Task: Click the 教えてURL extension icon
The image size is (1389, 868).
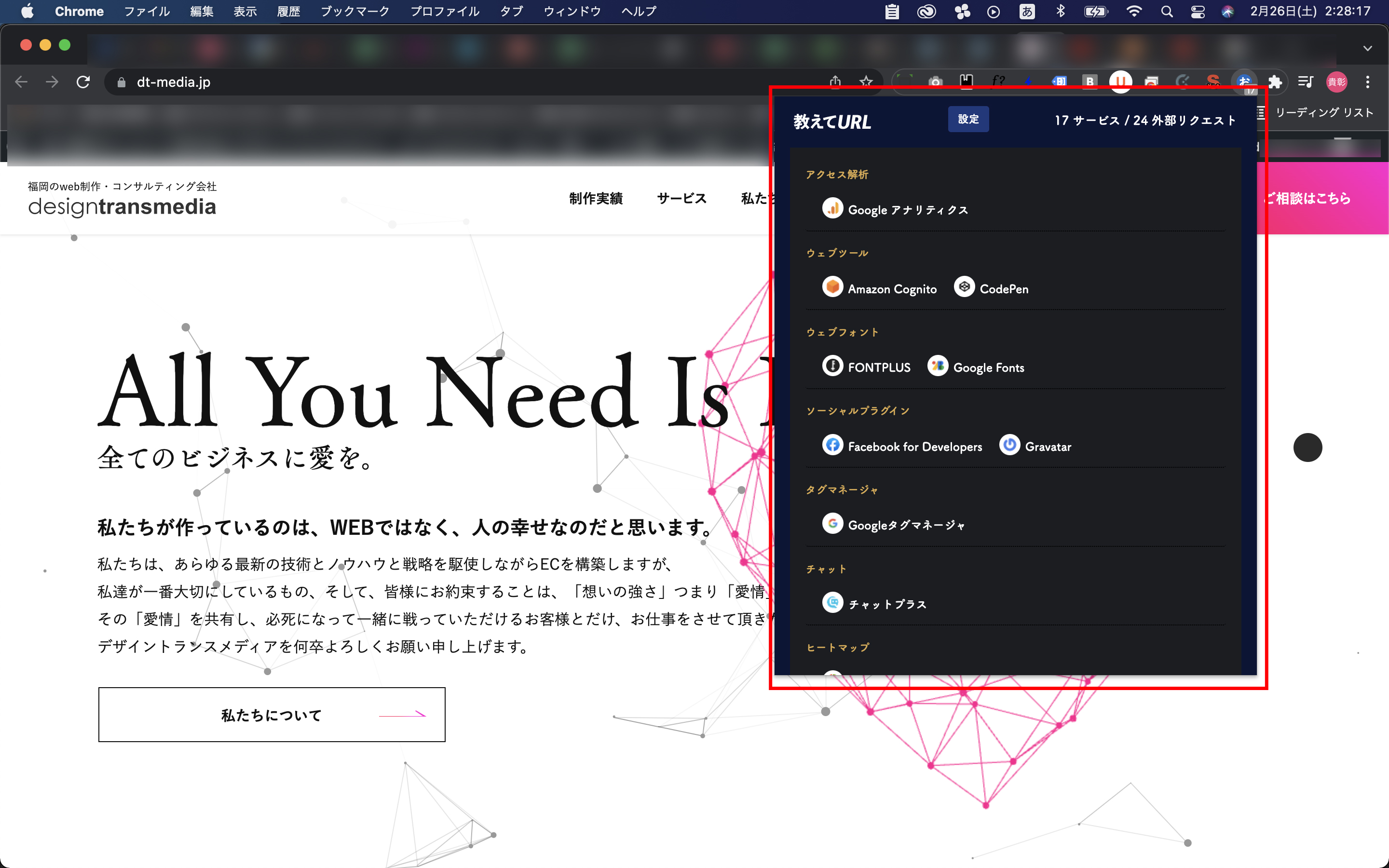Action: click(1244, 82)
